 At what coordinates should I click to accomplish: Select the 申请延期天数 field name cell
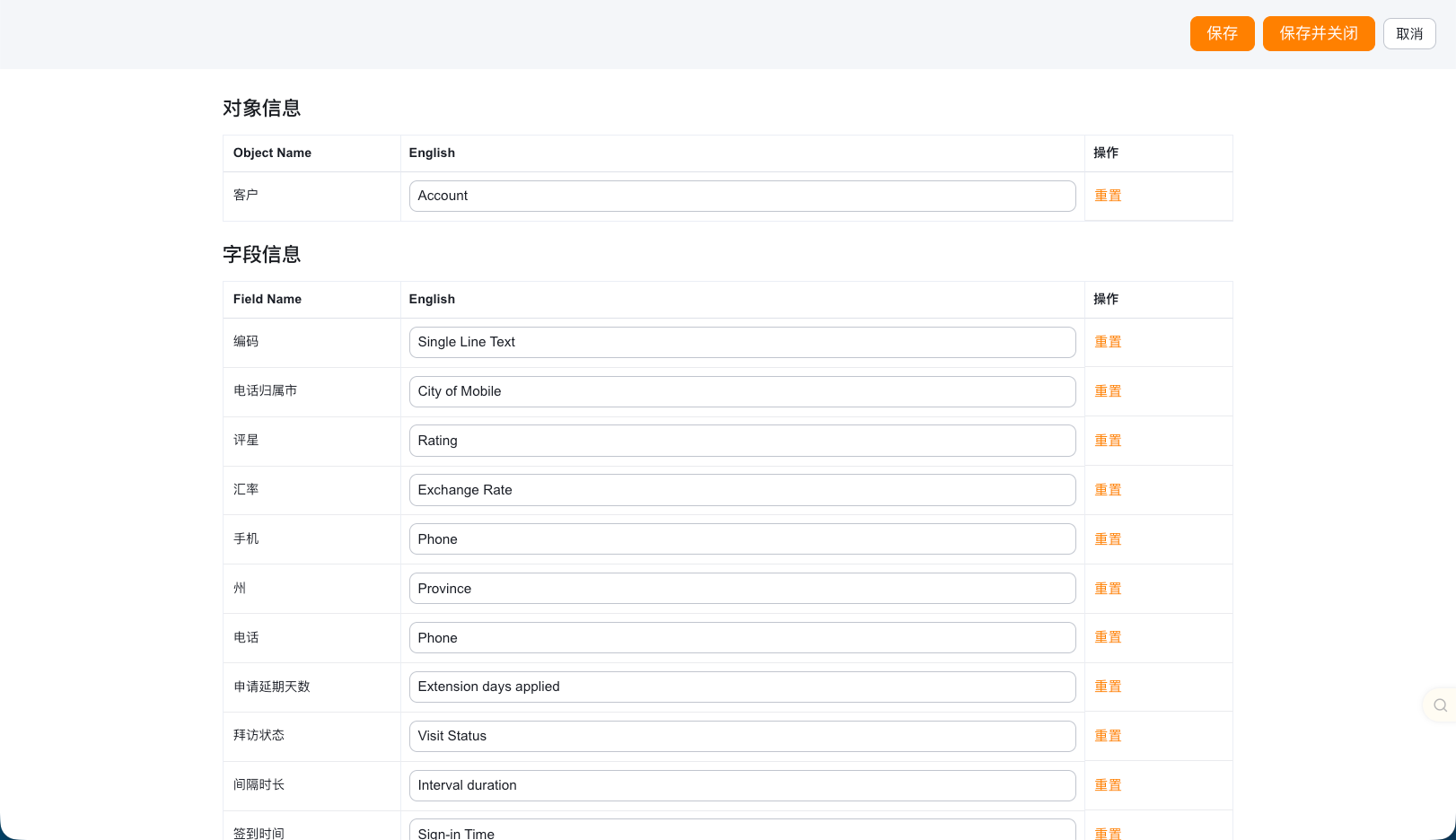click(311, 687)
